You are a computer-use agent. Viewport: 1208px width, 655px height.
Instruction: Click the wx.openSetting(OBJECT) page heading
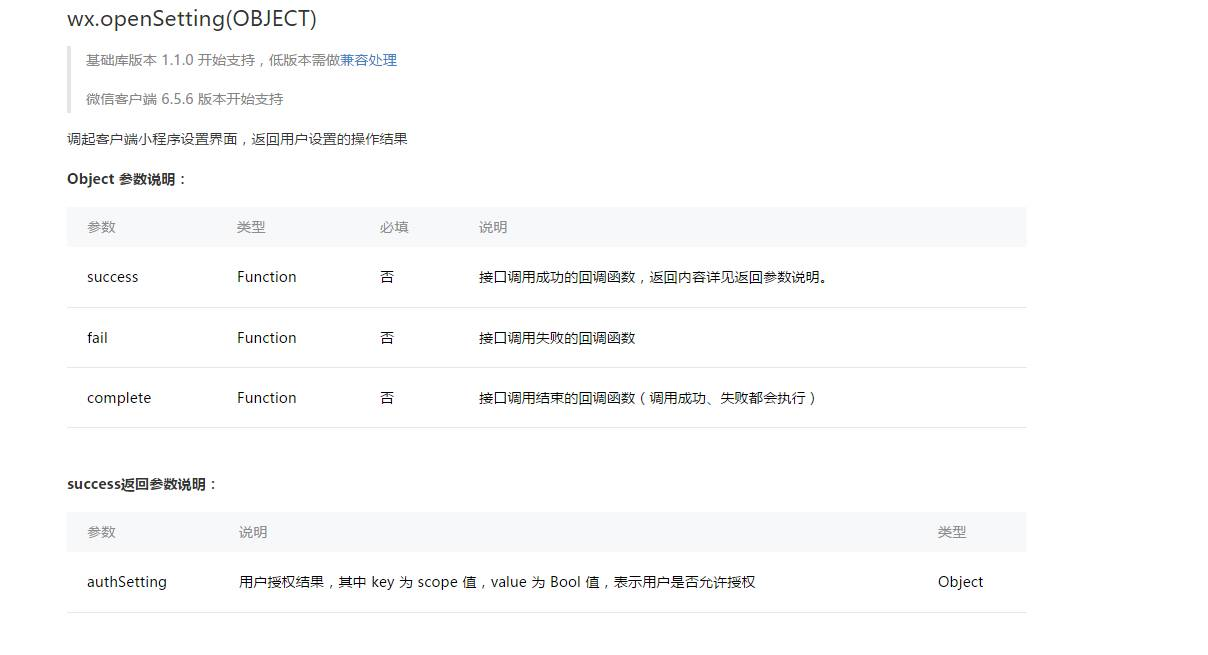(x=191, y=18)
